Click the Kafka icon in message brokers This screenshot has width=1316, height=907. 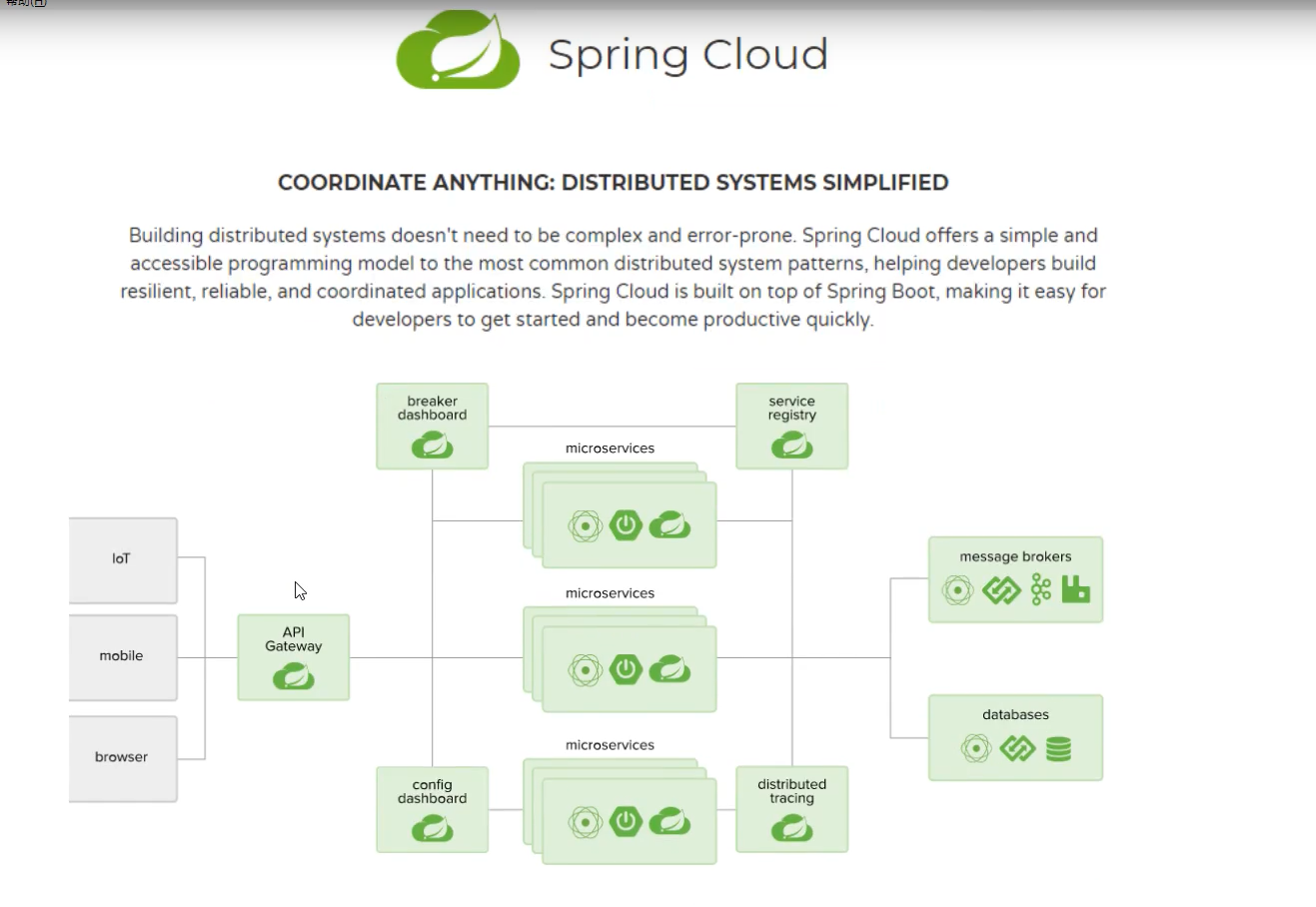point(1041,590)
